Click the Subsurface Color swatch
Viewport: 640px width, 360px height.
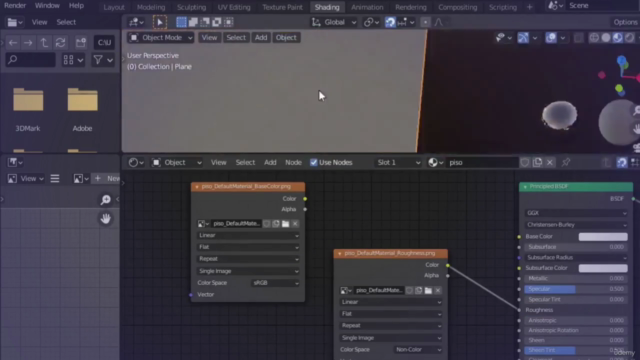(603, 268)
